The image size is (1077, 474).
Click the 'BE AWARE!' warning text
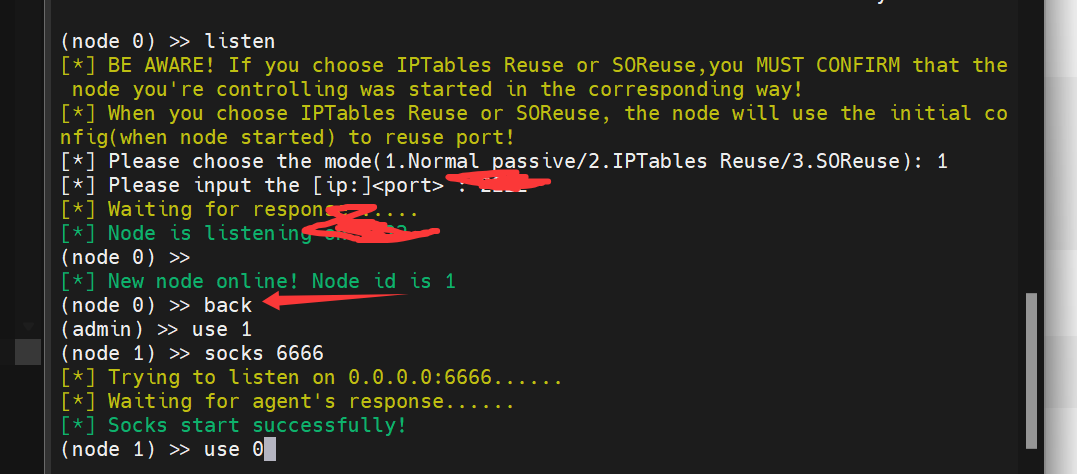coord(162,65)
